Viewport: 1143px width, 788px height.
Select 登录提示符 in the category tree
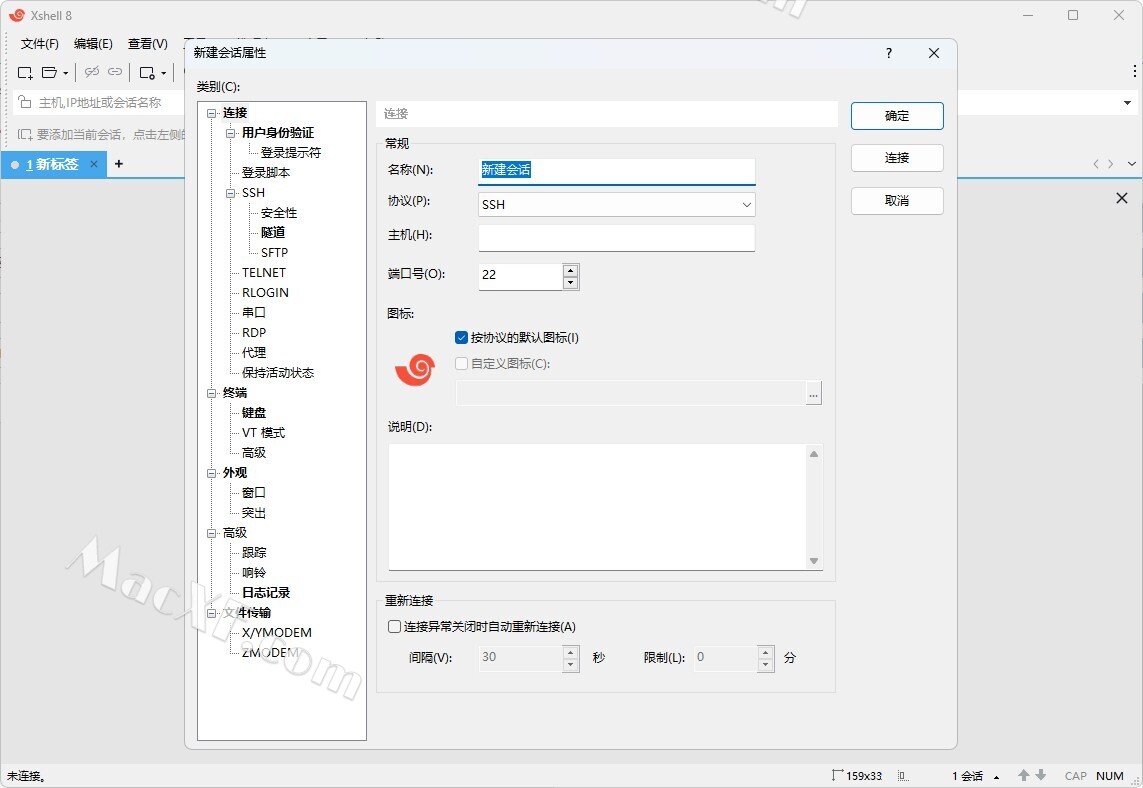[x=291, y=152]
